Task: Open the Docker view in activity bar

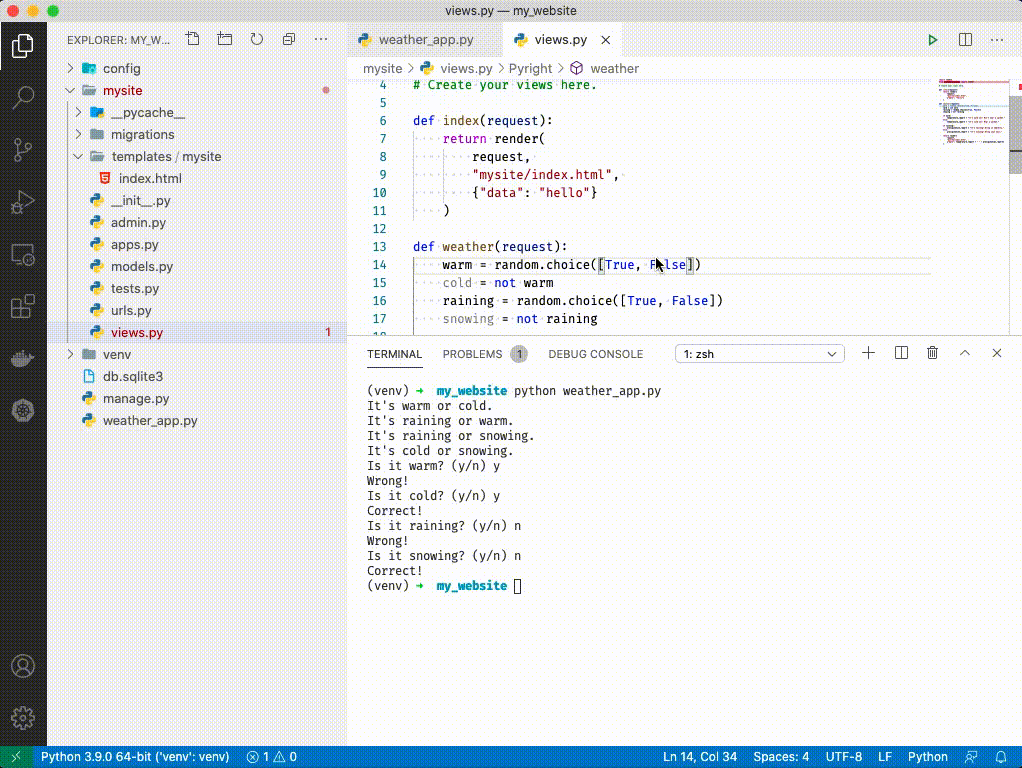Action: [22, 359]
